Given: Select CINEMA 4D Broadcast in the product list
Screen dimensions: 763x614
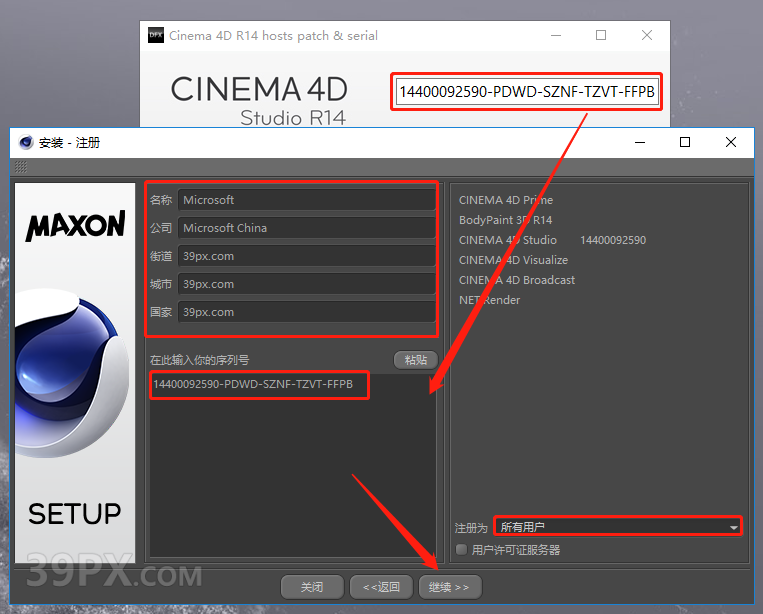Looking at the screenshot, I should pos(517,280).
